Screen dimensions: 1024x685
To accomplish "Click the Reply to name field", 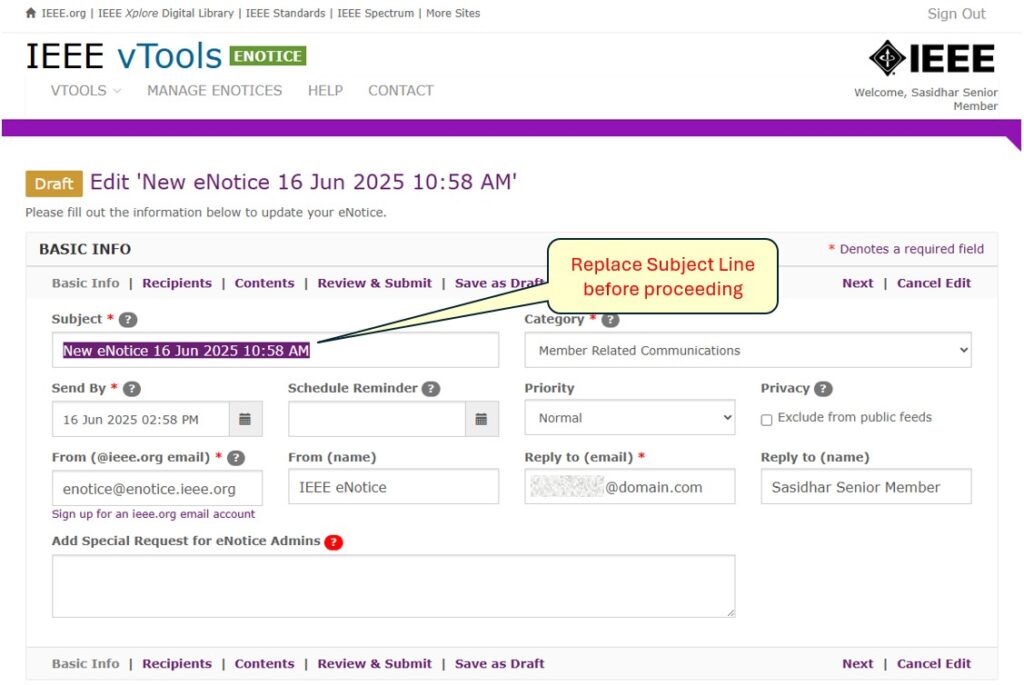I will click(866, 486).
